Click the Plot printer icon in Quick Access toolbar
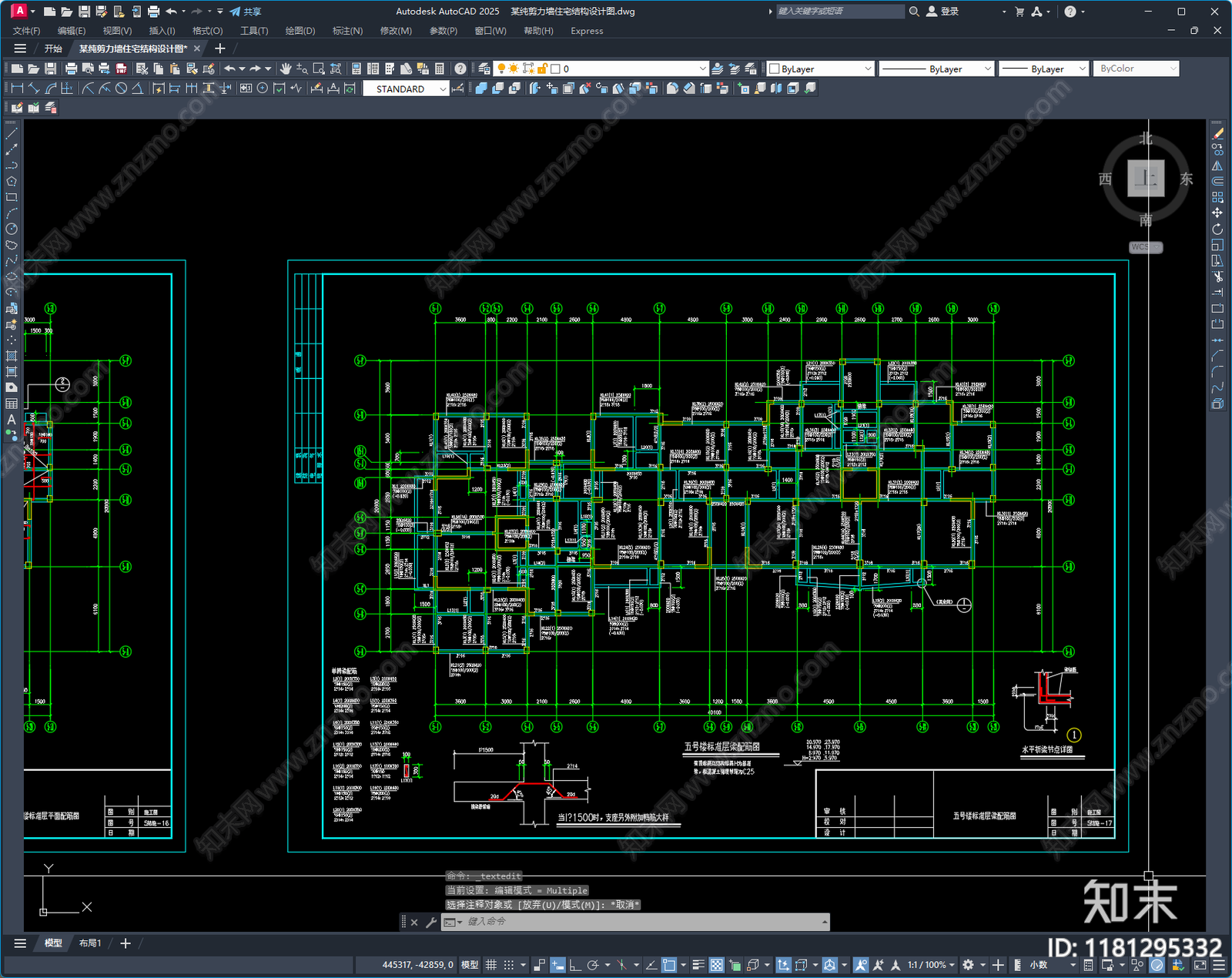This screenshot has height=978, width=1232. (x=153, y=12)
